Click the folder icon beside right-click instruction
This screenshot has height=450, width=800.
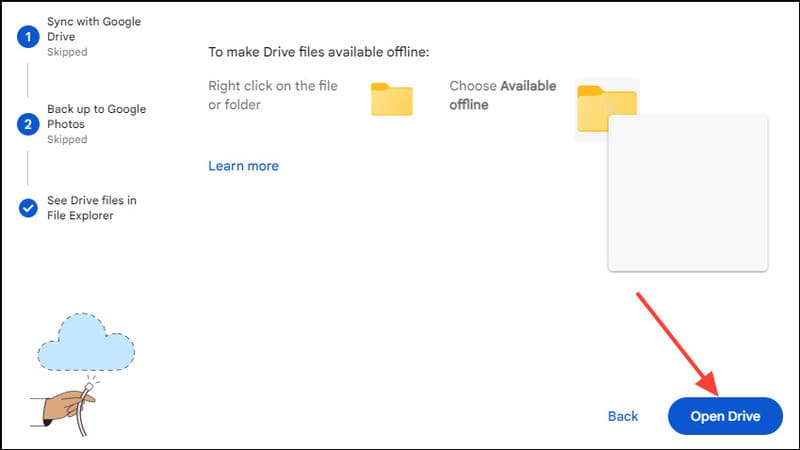tap(391, 99)
